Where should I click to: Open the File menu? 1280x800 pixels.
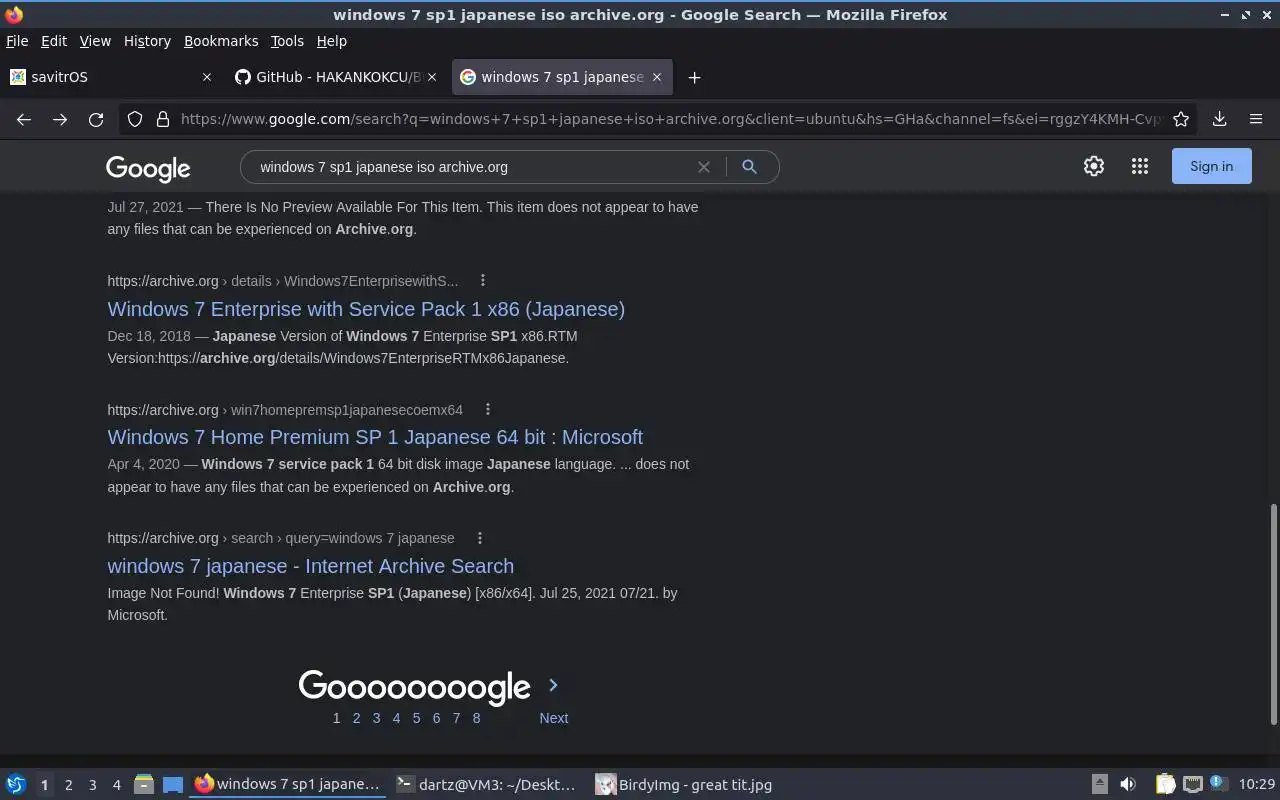(17, 41)
